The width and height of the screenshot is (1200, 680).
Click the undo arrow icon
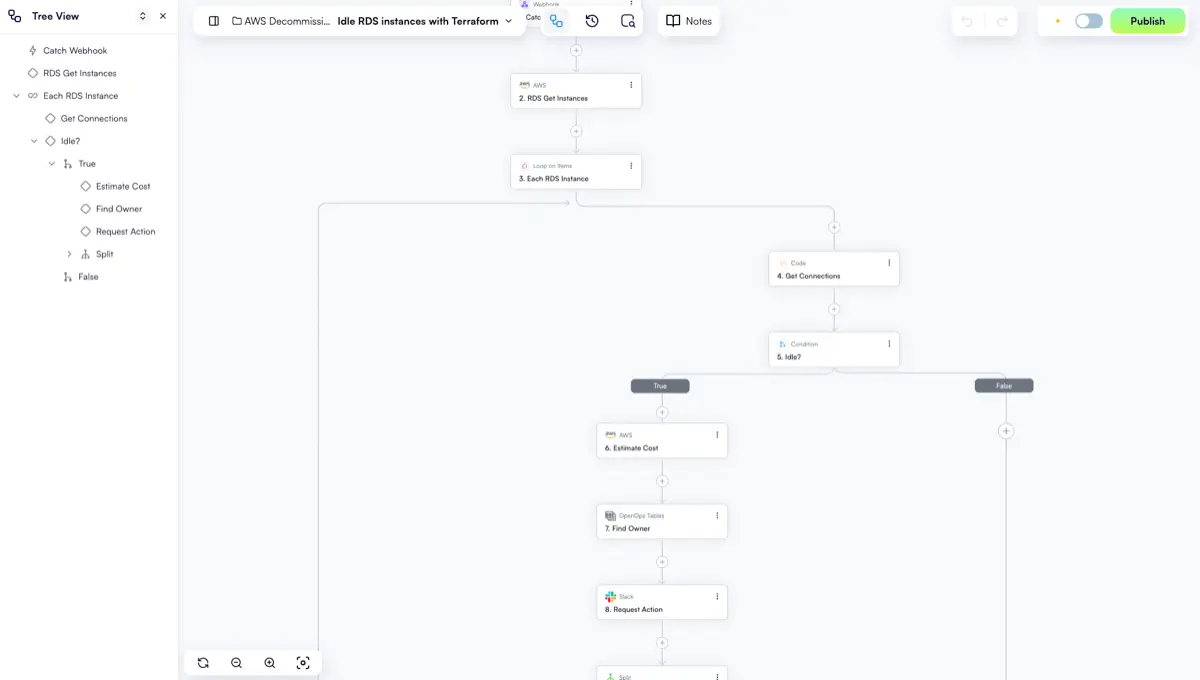966,20
